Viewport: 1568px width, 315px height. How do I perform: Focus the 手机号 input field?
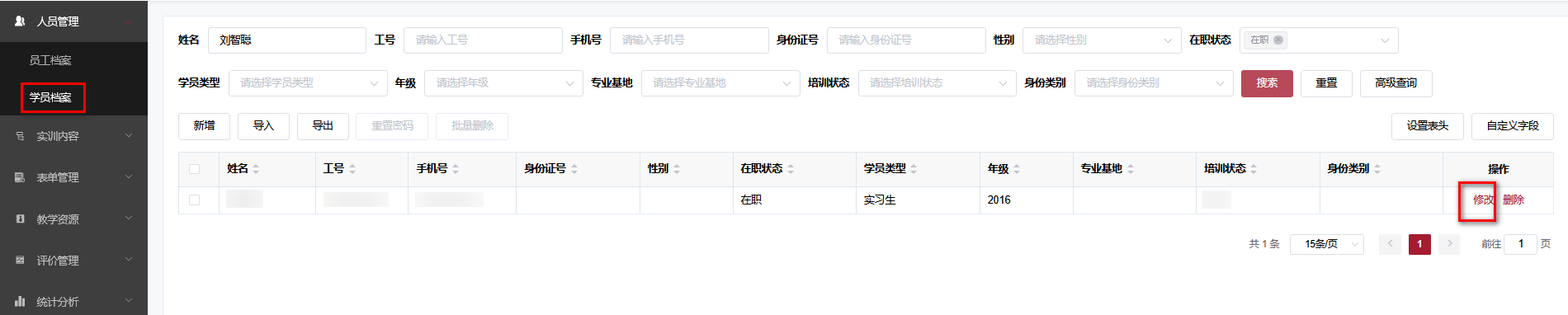coord(689,40)
